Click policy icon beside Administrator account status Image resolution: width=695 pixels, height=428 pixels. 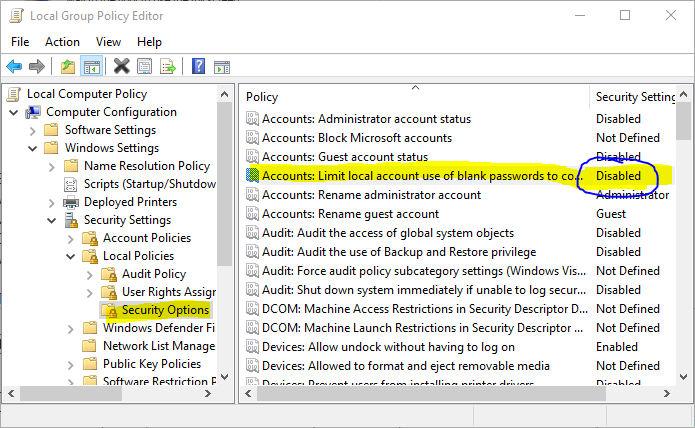coord(252,119)
